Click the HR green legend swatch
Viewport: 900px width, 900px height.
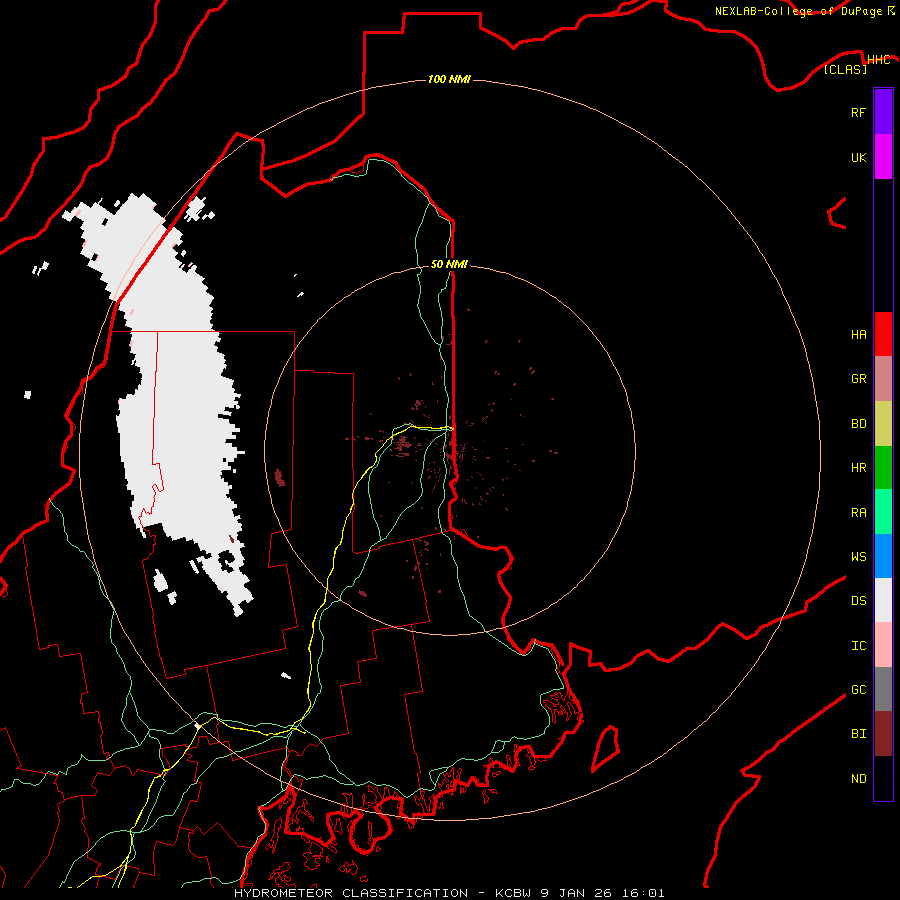[883, 468]
